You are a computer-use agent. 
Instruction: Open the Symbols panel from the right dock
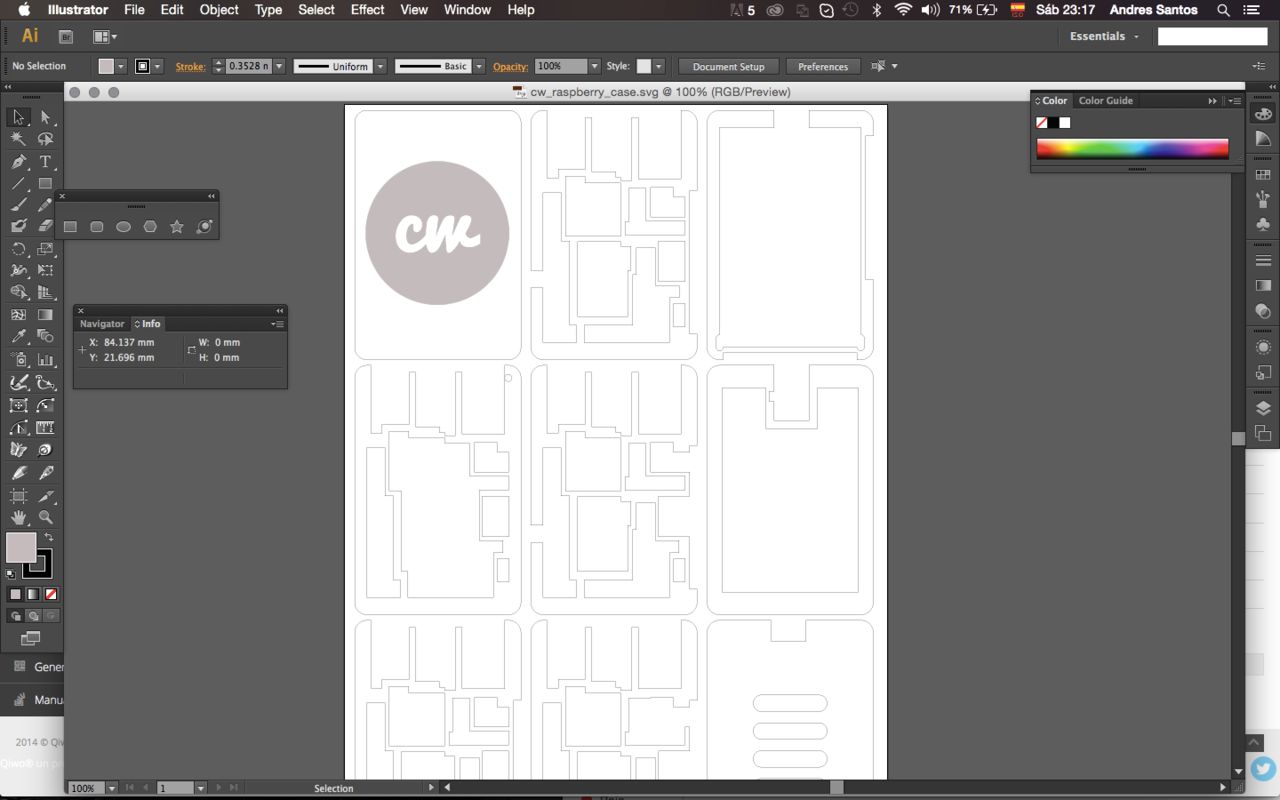1263,225
